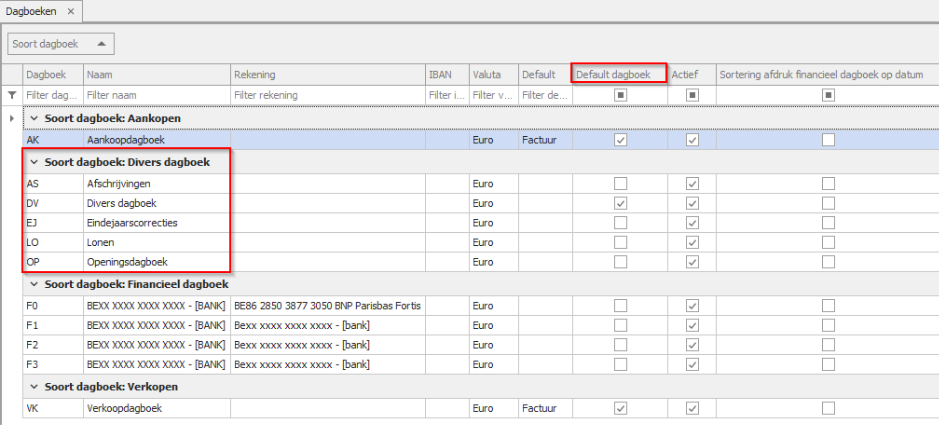This screenshot has width=939, height=426.
Task: Toggle Sortering afdruk checkbox for the F2 row
Action: pos(828,345)
